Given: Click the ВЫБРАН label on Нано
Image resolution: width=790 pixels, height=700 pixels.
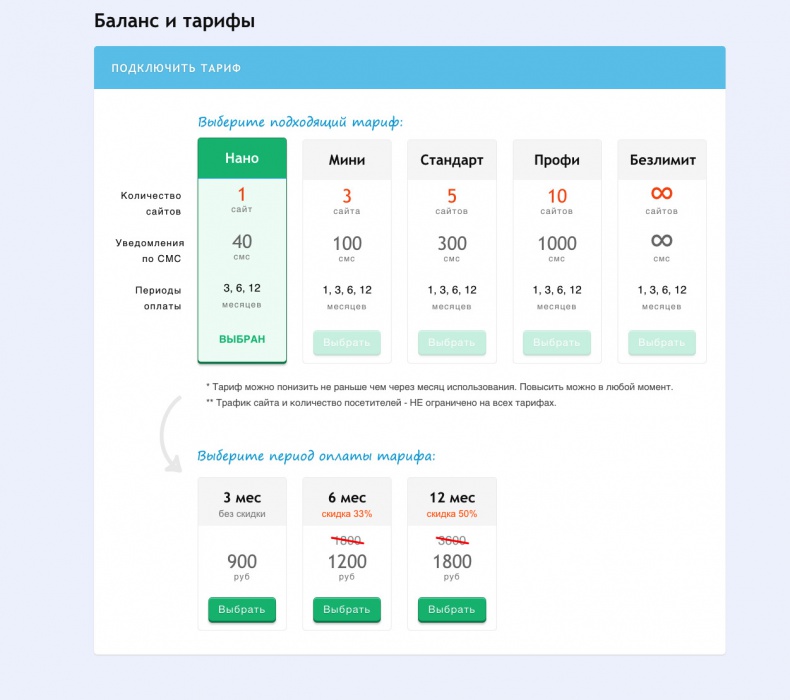Looking at the screenshot, I should tap(242, 339).
